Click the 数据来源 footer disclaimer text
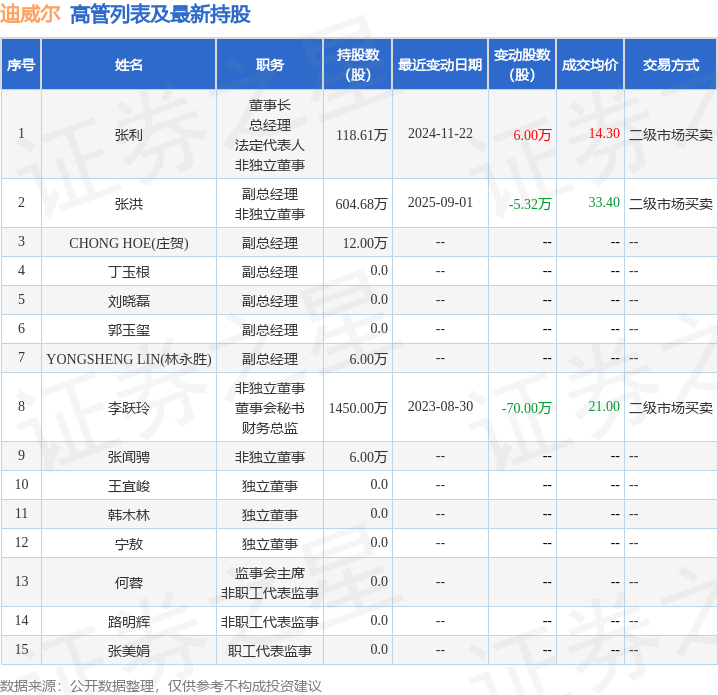Viewport: 718px width, 695px height. [x=161, y=686]
